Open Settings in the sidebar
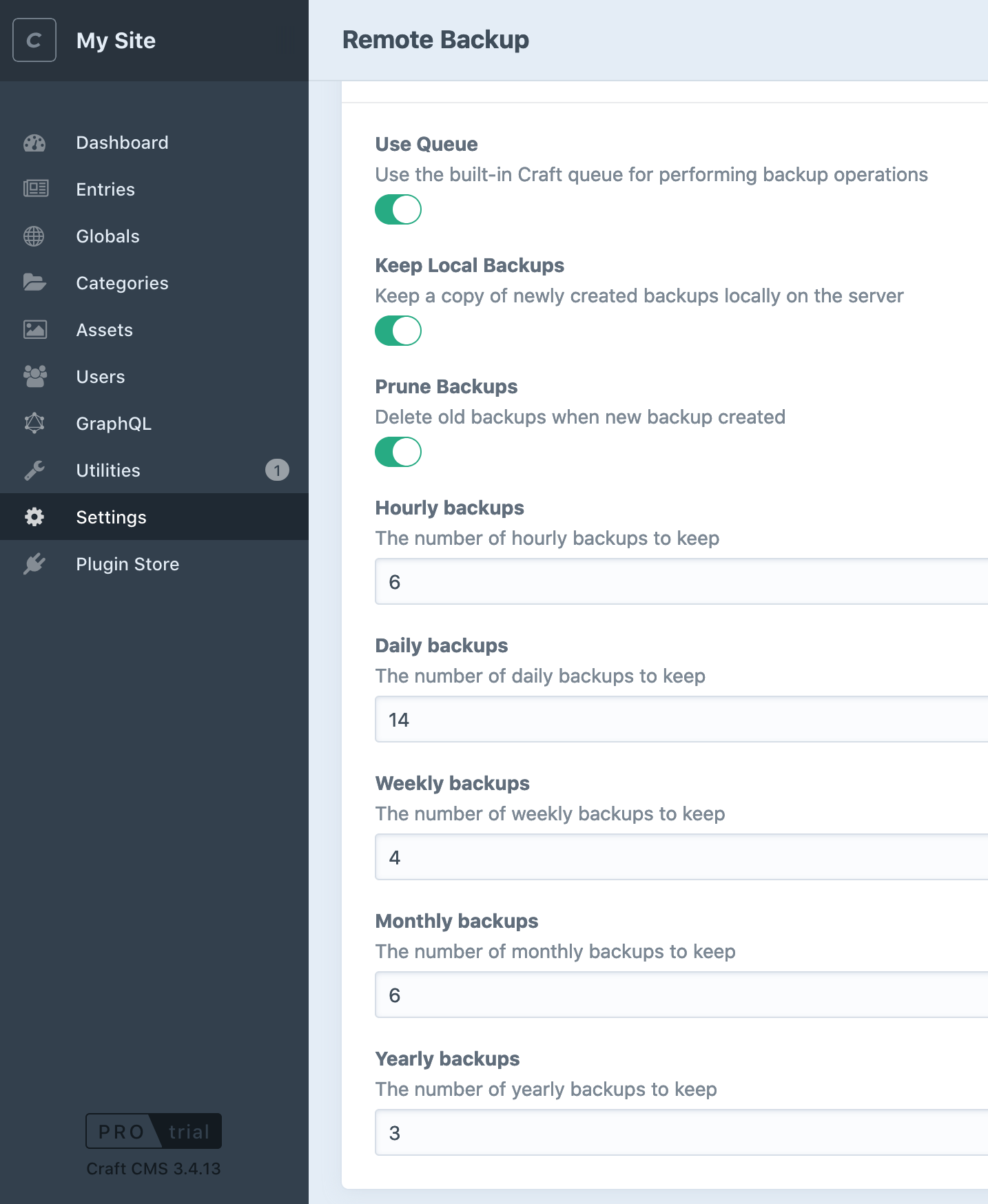Viewport: 988px width, 1204px height. [154, 517]
